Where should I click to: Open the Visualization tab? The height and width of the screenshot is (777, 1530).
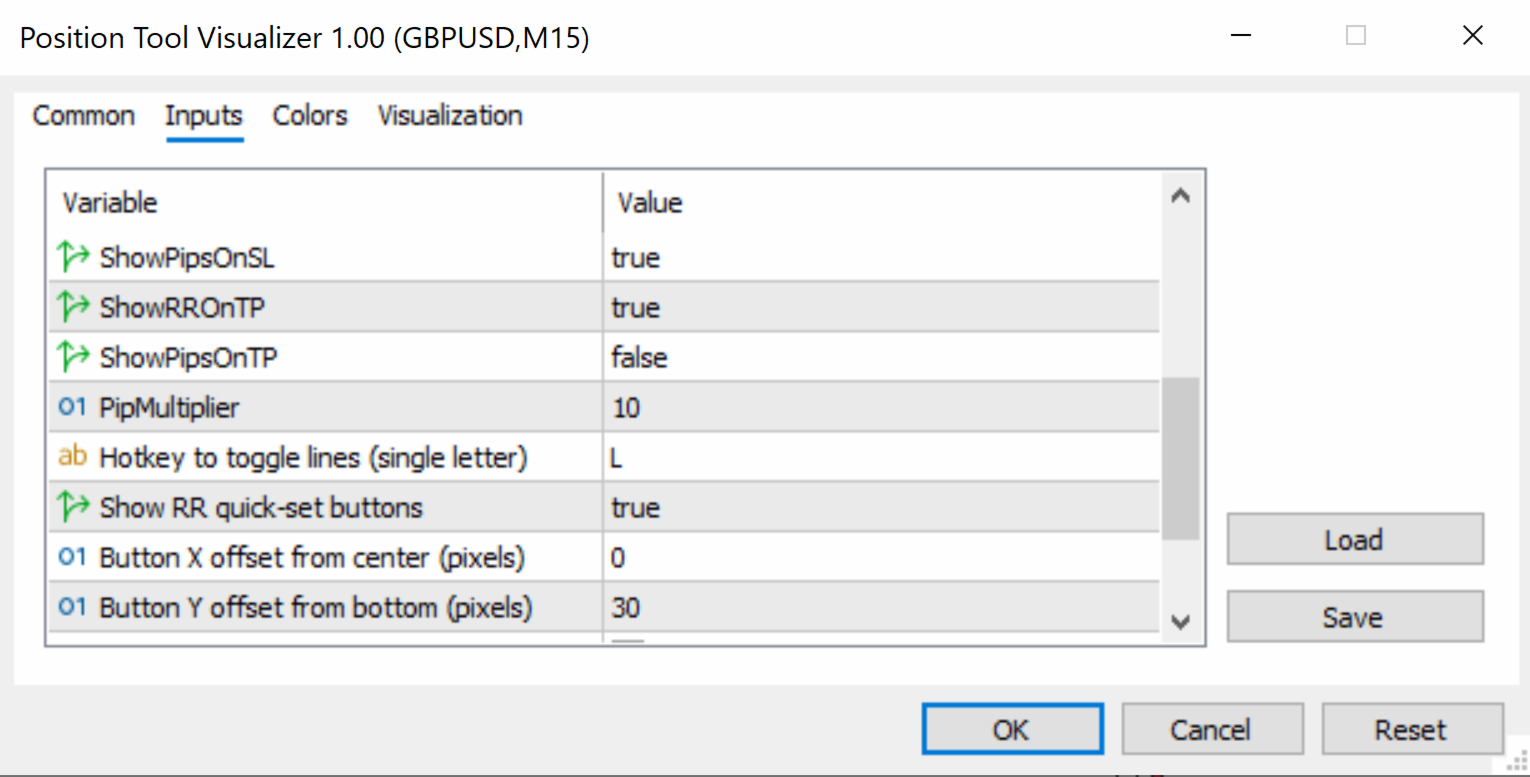450,116
